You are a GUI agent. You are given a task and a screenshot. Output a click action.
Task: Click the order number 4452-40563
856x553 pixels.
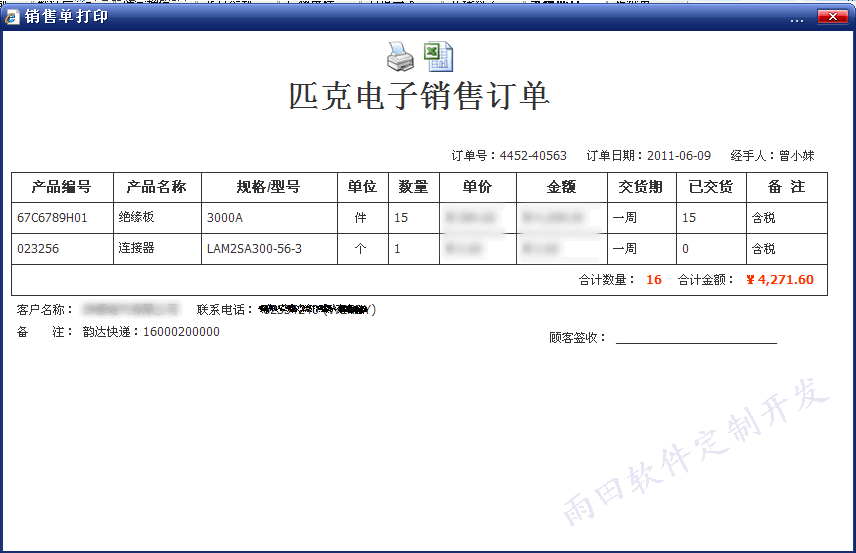pos(533,156)
